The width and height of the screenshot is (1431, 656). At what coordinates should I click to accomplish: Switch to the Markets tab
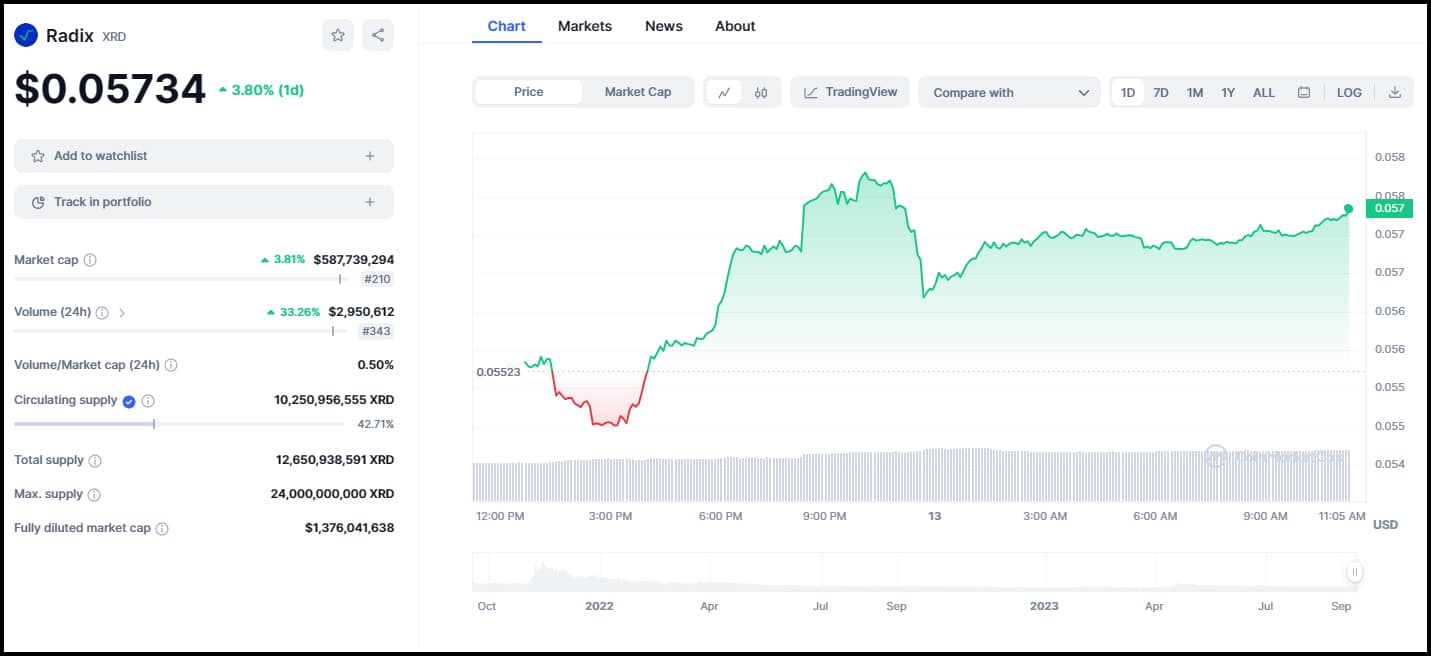pyautogui.click(x=585, y=26)
